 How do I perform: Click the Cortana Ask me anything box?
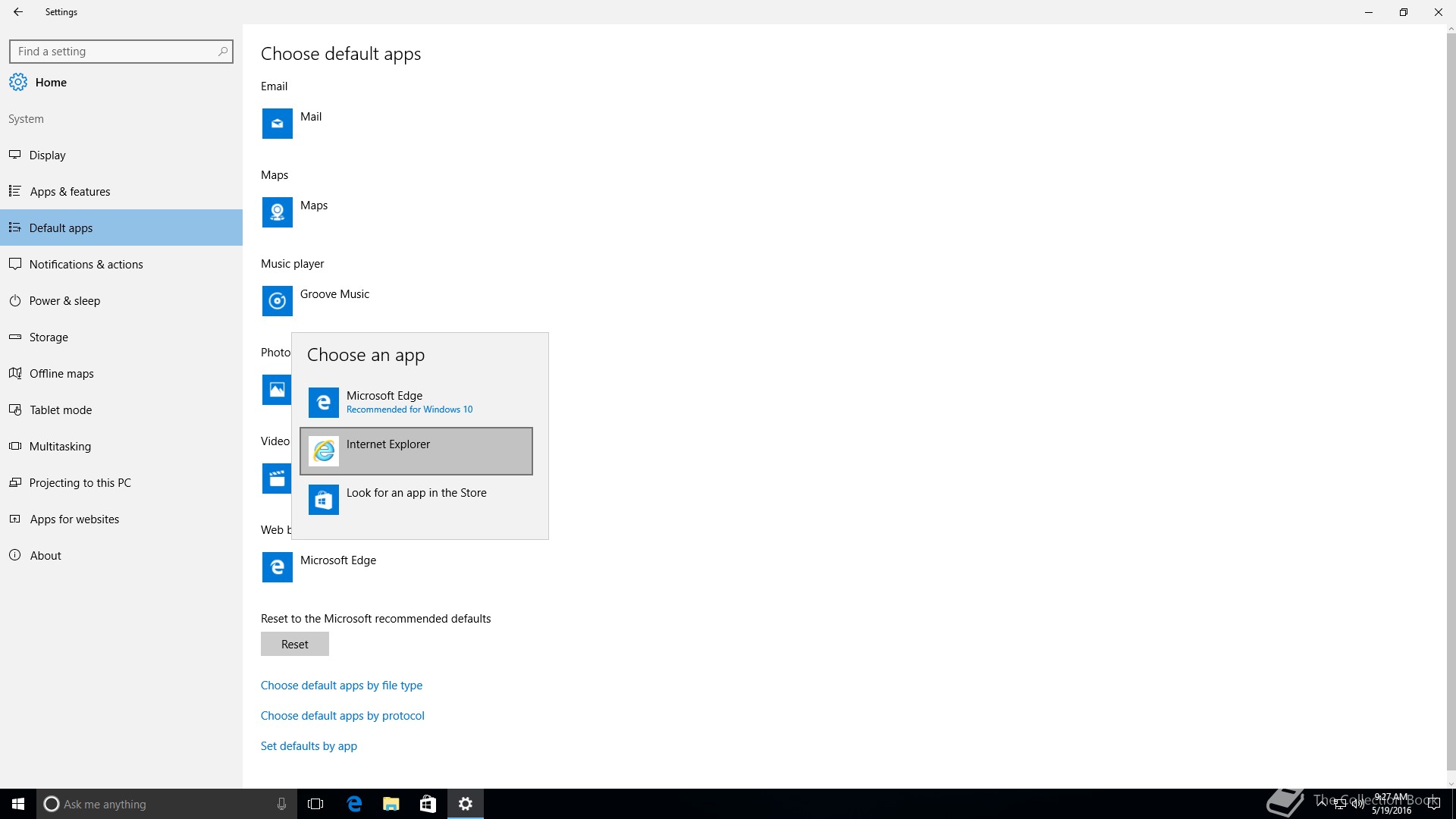[x=166, y=804]
